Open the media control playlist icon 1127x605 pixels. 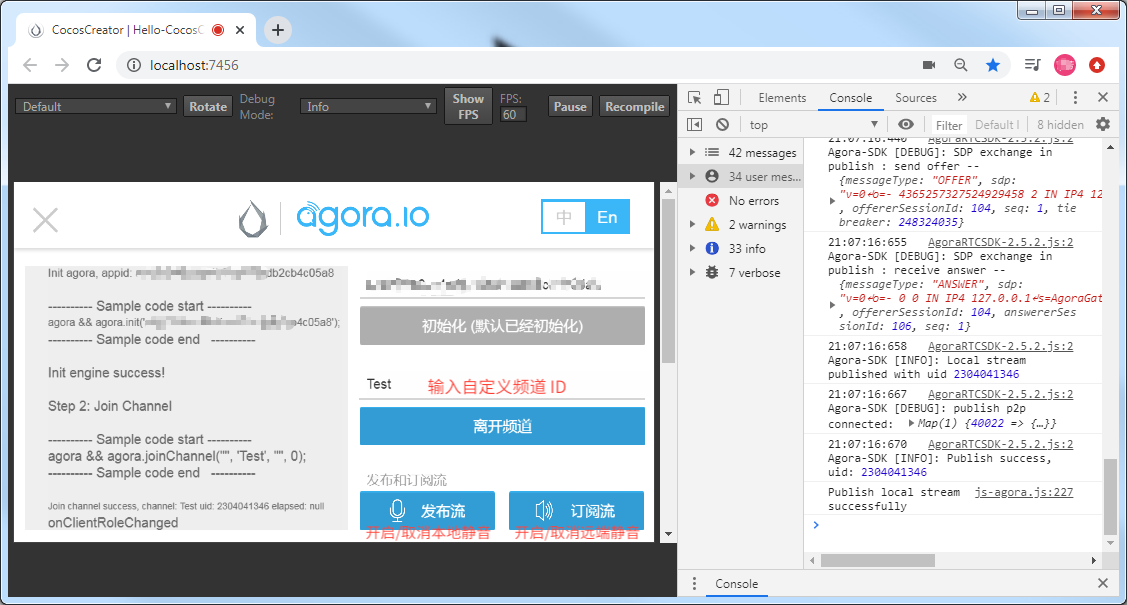[x=1032, y=65]
